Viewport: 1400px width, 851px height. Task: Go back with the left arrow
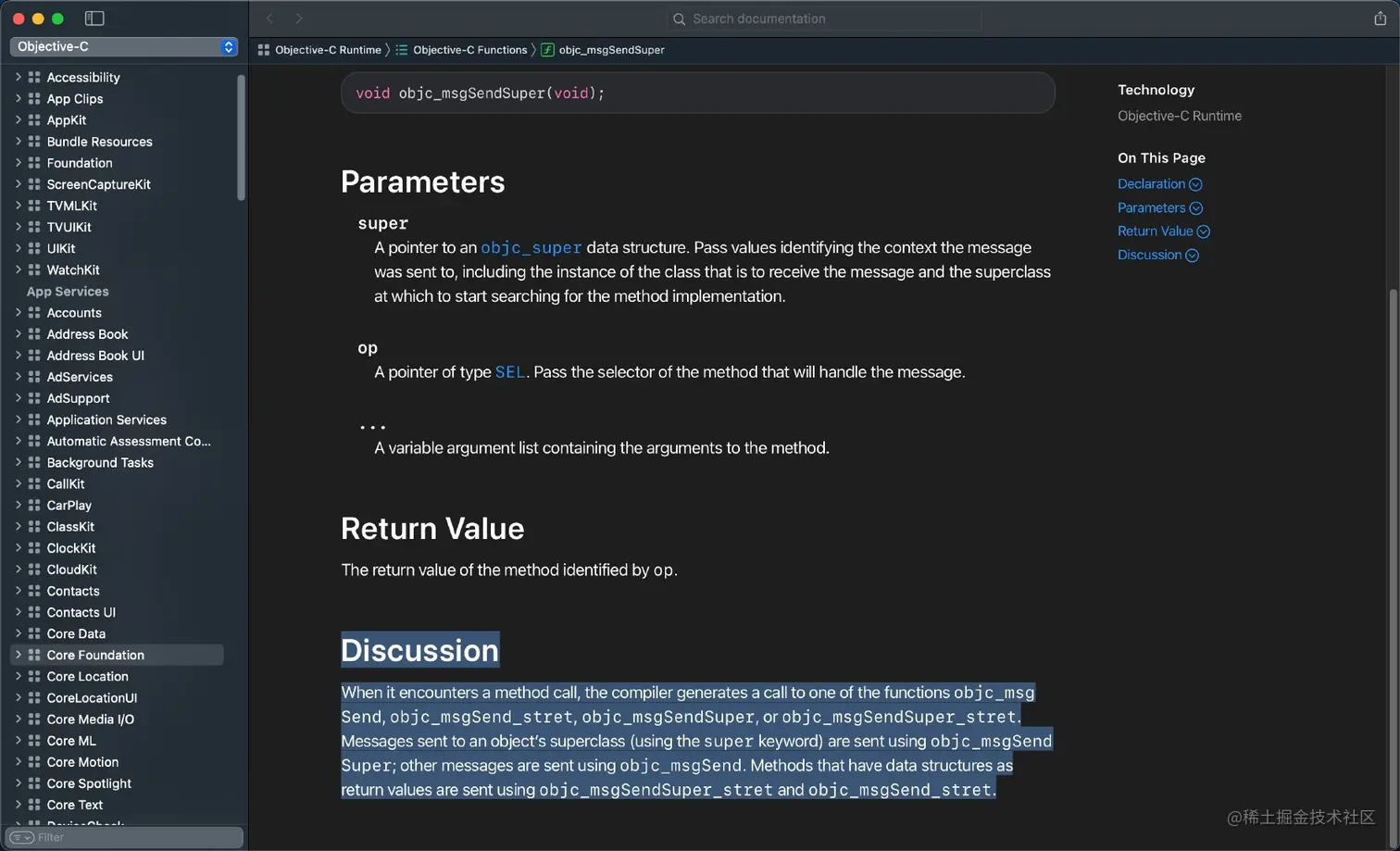pyautogui.click(x=269, y=19)
